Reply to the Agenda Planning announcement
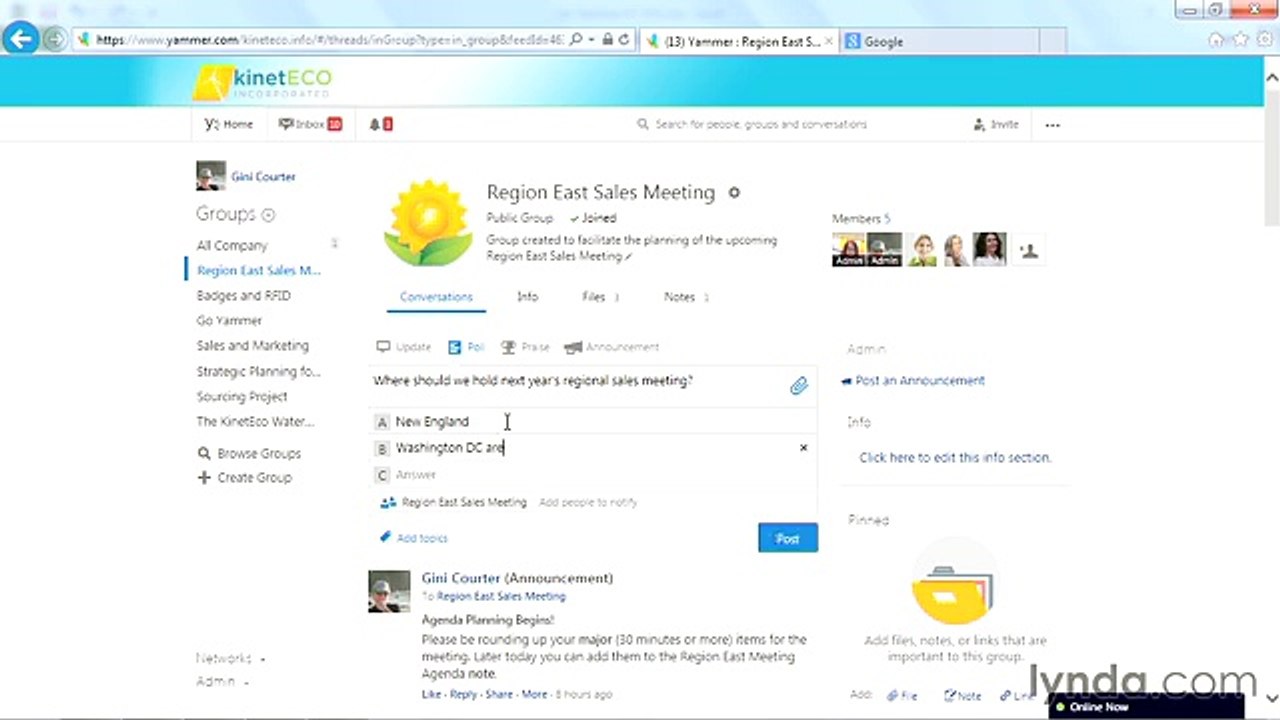1280x720 pixels. click(463, 694)
